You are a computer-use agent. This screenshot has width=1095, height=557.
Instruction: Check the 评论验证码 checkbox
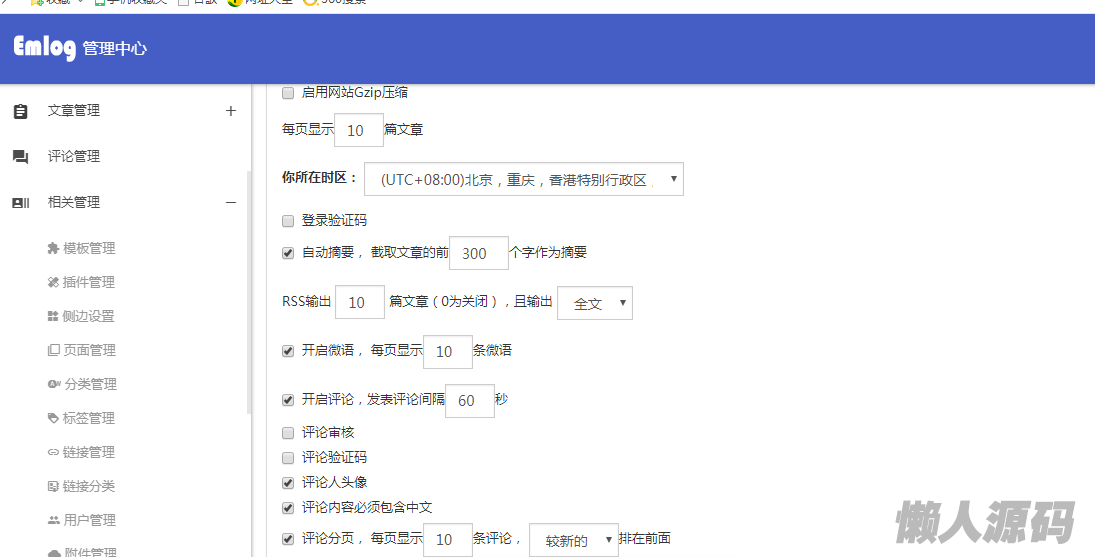[x=288, y=458]
